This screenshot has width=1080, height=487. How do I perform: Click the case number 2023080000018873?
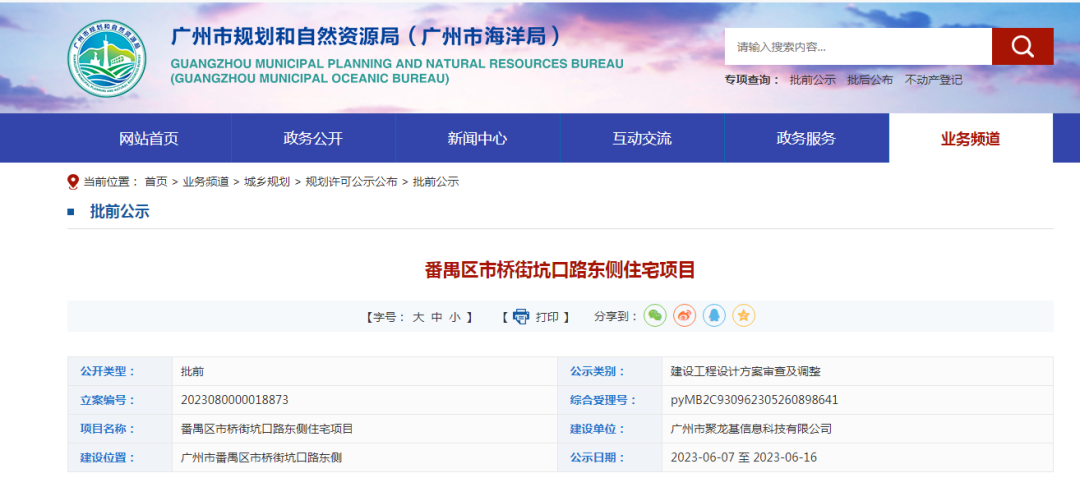(x=235, y=400)
